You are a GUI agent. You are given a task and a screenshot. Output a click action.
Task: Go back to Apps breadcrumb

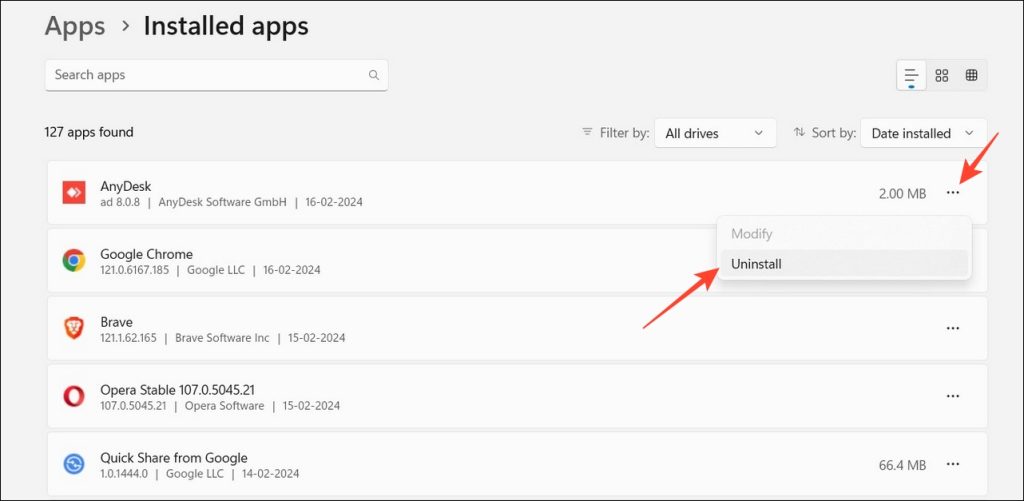point(75,26)
